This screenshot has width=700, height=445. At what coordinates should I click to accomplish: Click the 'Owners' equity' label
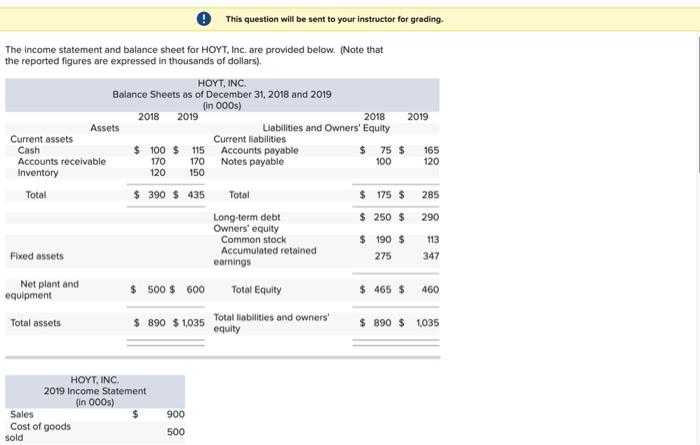pyautogui.click(x=246, y=229)
